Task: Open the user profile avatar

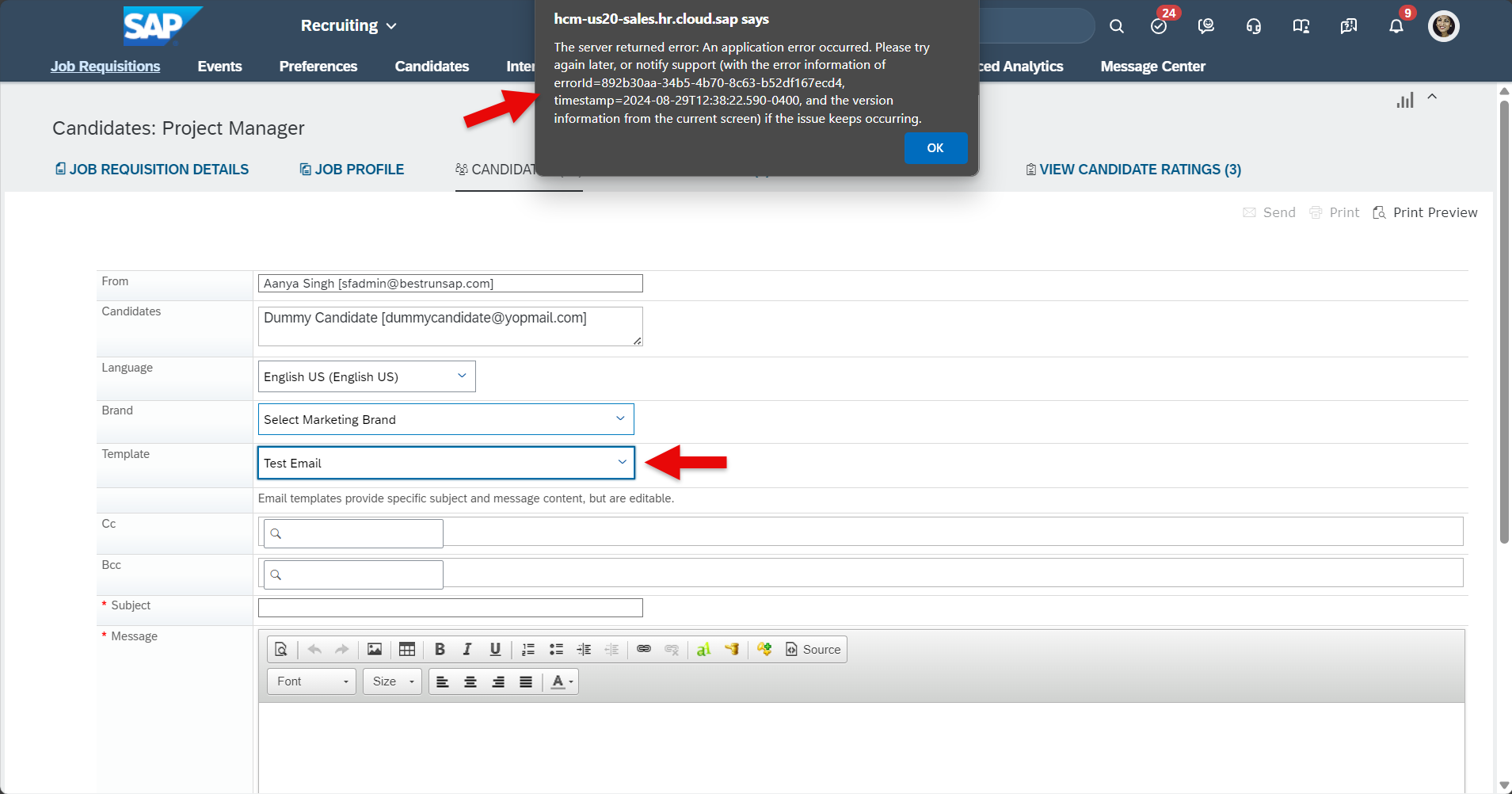Action: 1444,26
